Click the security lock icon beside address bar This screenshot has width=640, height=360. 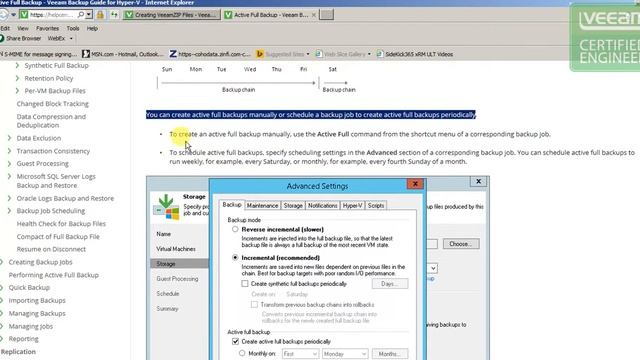coord(100,15)
